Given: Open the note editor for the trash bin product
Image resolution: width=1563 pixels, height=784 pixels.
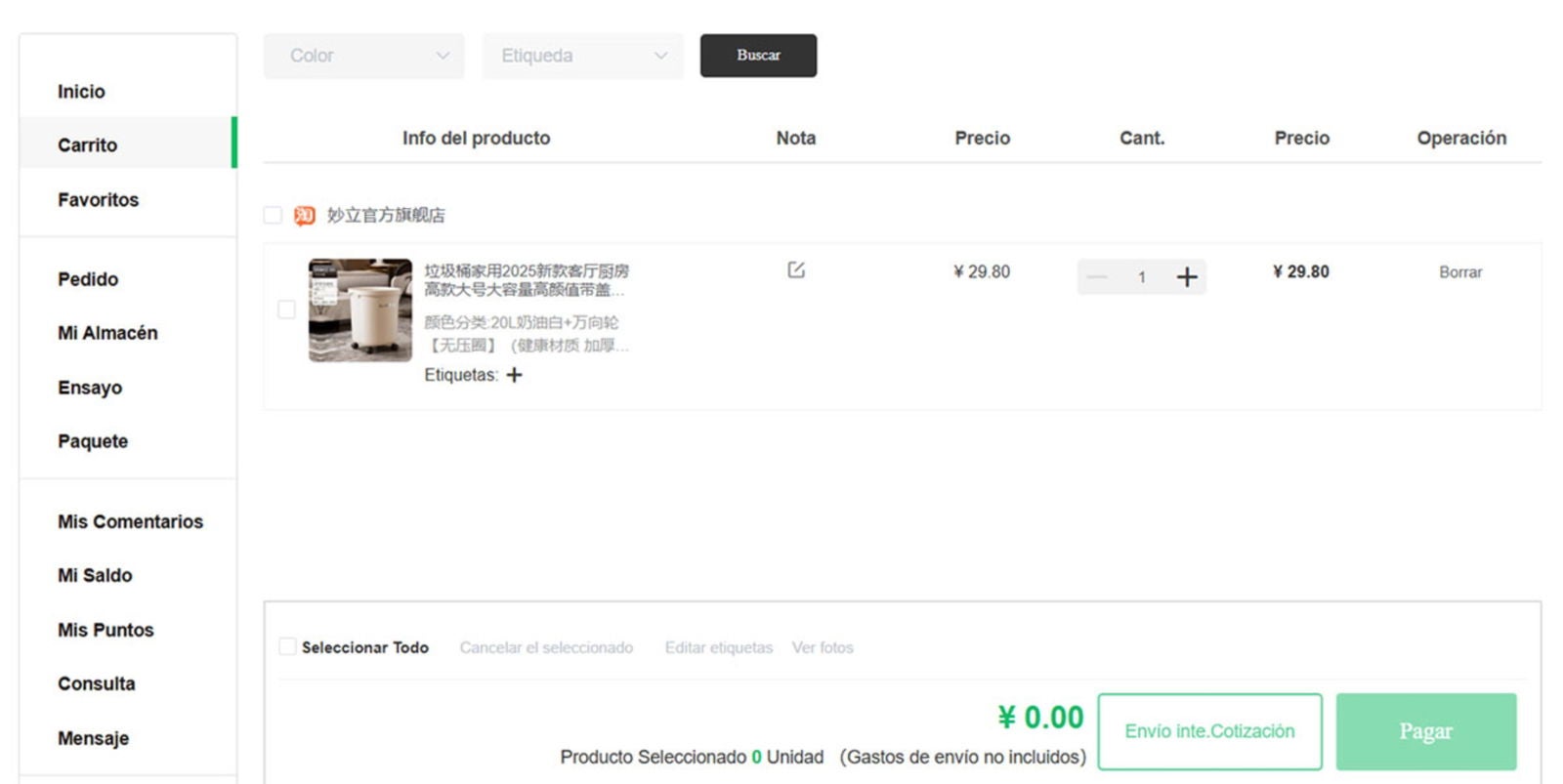Looking at the screenshot, I should coord(795,270).
